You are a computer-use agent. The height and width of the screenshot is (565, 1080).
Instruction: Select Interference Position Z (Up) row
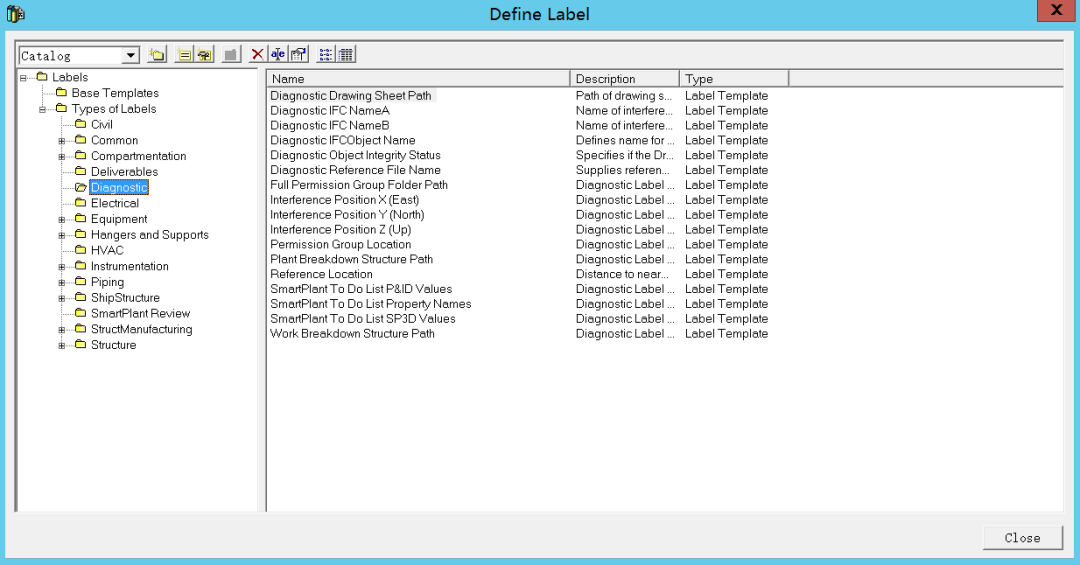coord(340,229)
